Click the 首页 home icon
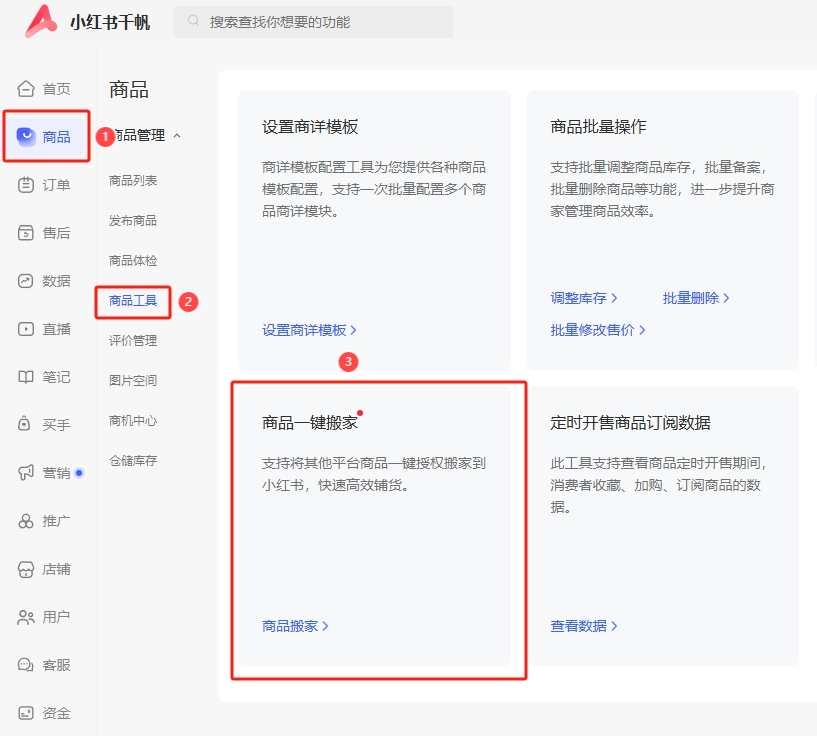 click(x=26, y=89)
